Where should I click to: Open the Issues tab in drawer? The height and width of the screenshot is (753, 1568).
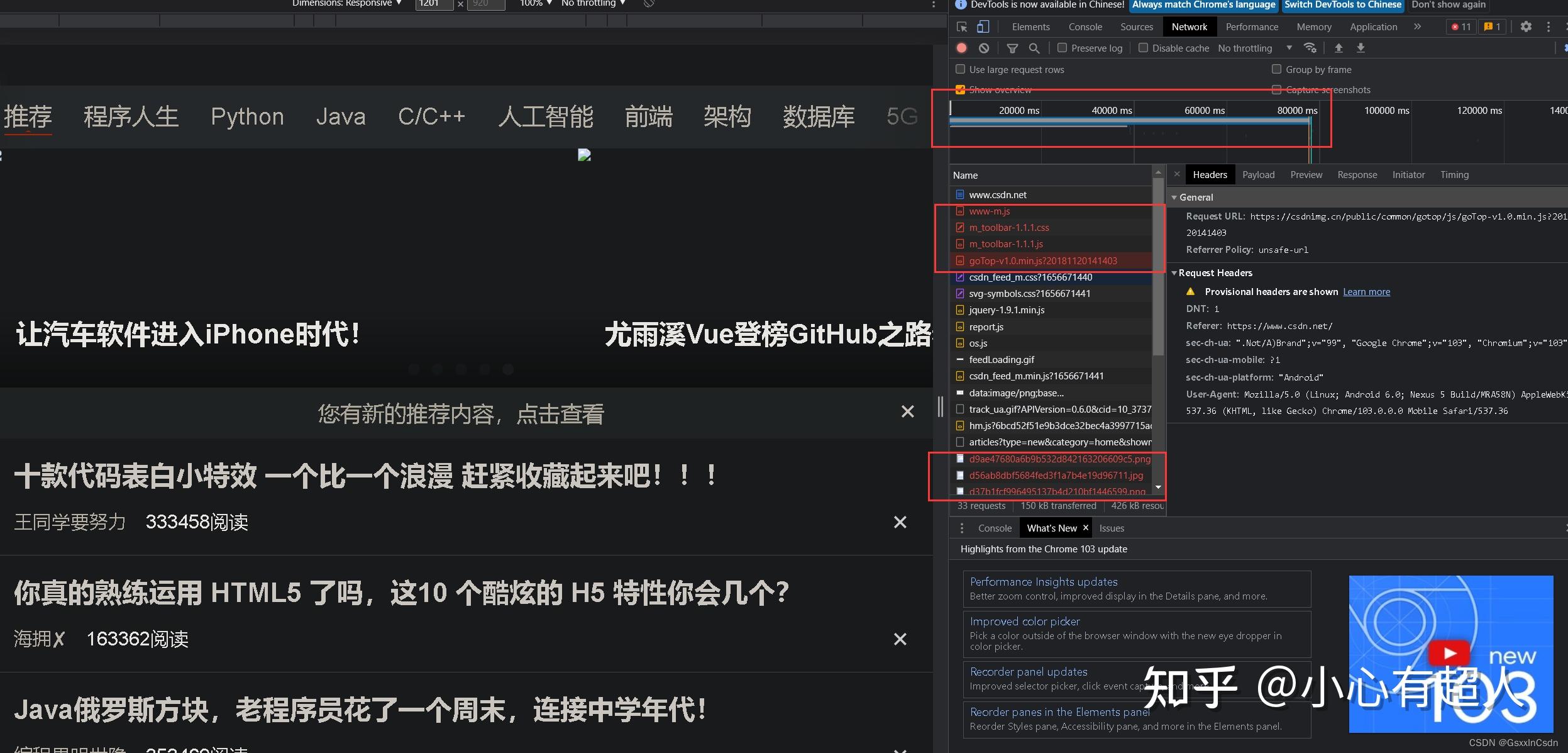(1111, 528)
